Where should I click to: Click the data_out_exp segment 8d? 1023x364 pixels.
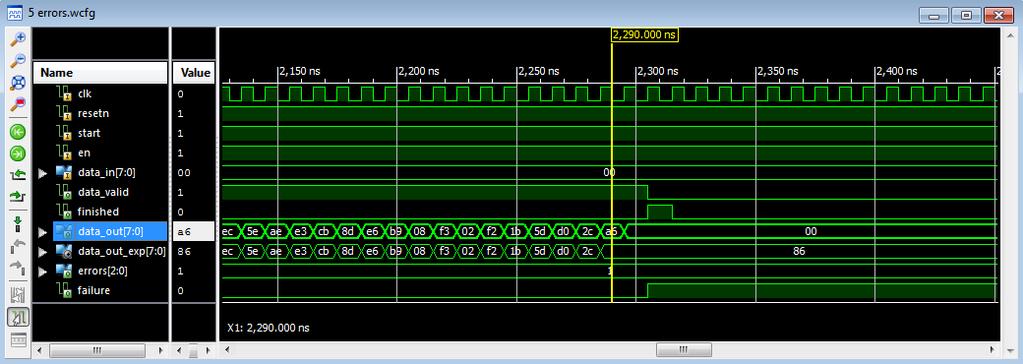tap(348, 251)
